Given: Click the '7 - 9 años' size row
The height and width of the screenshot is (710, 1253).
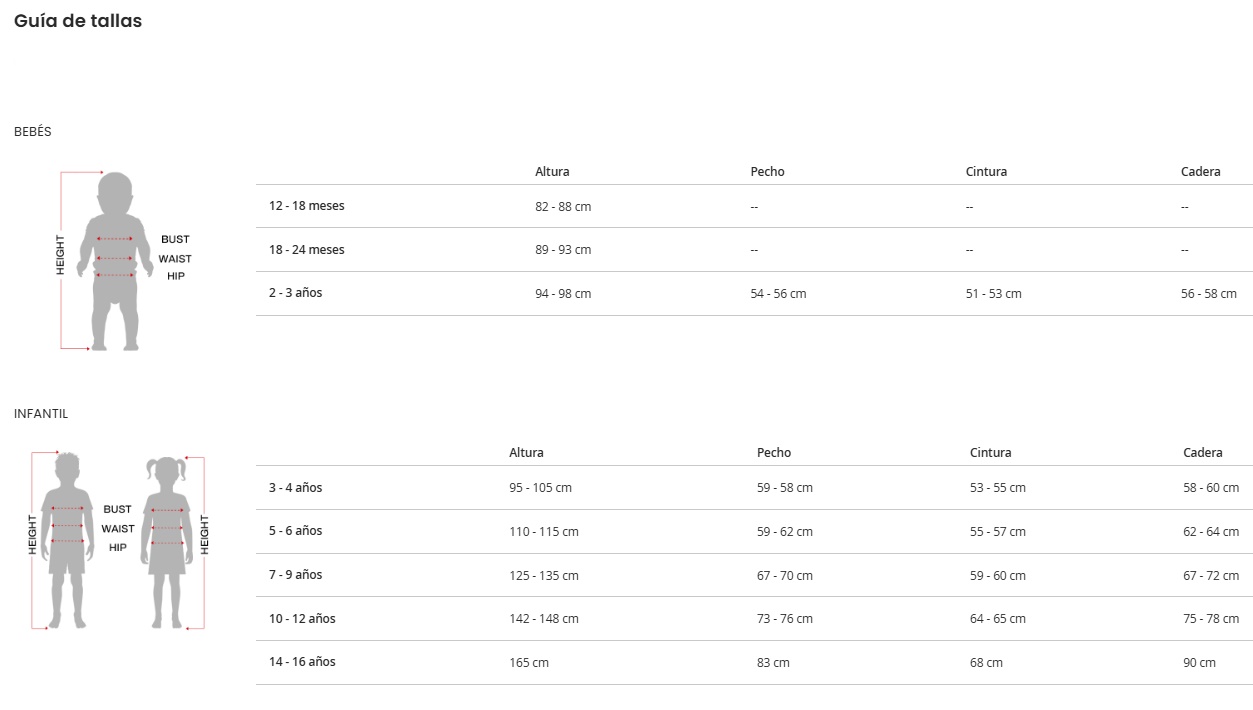Looking at the screenshot, I should (295, 575).
